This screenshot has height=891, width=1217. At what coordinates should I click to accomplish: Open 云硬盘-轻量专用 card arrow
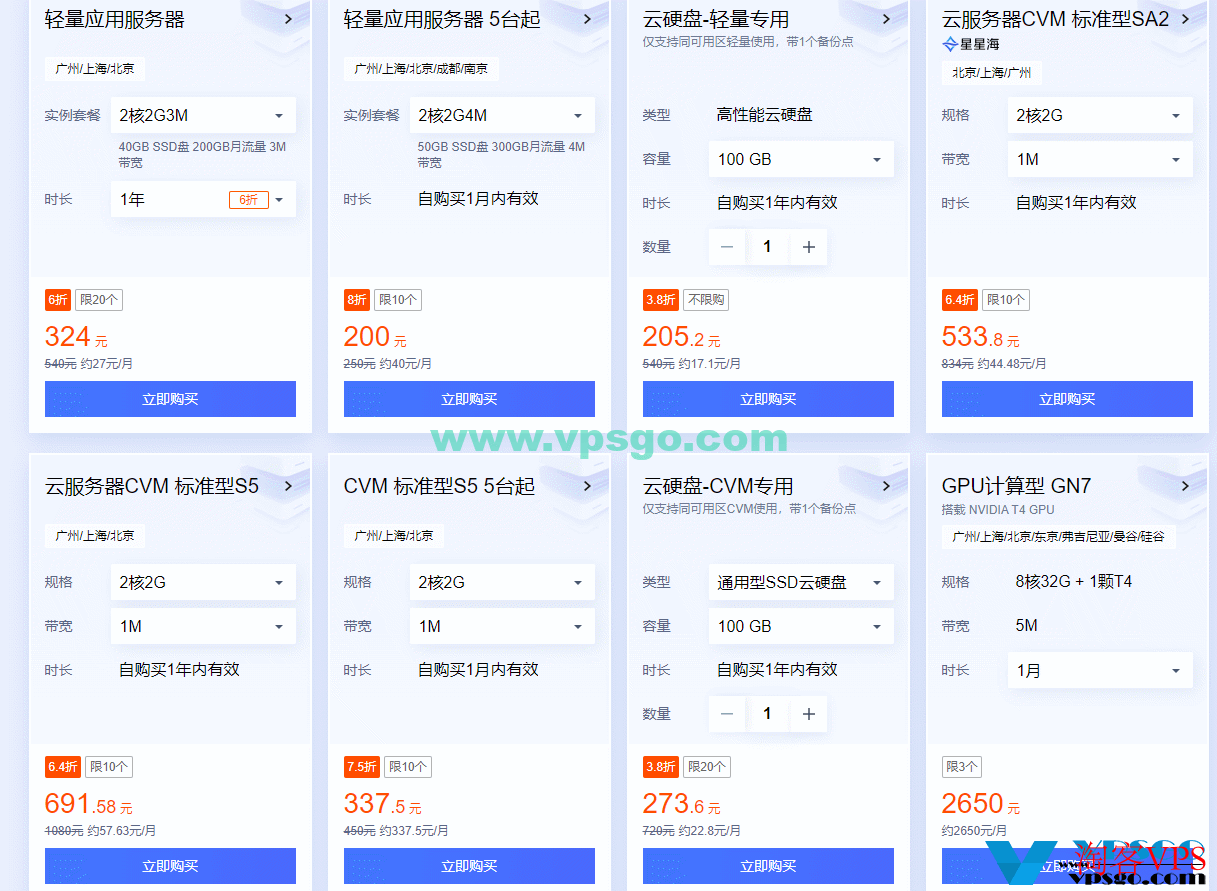pyautogui.click(x=886, y=19)
